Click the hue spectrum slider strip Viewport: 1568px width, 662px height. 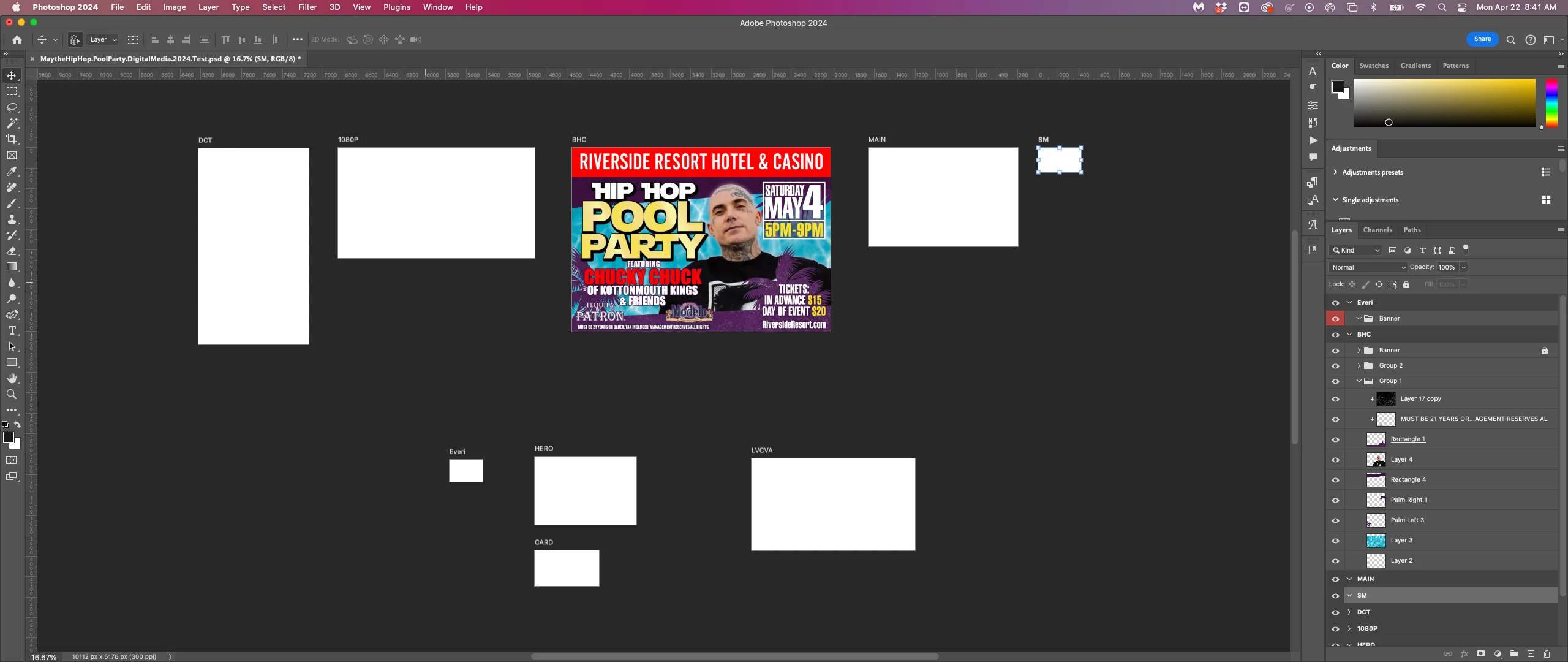(1551, 103)
